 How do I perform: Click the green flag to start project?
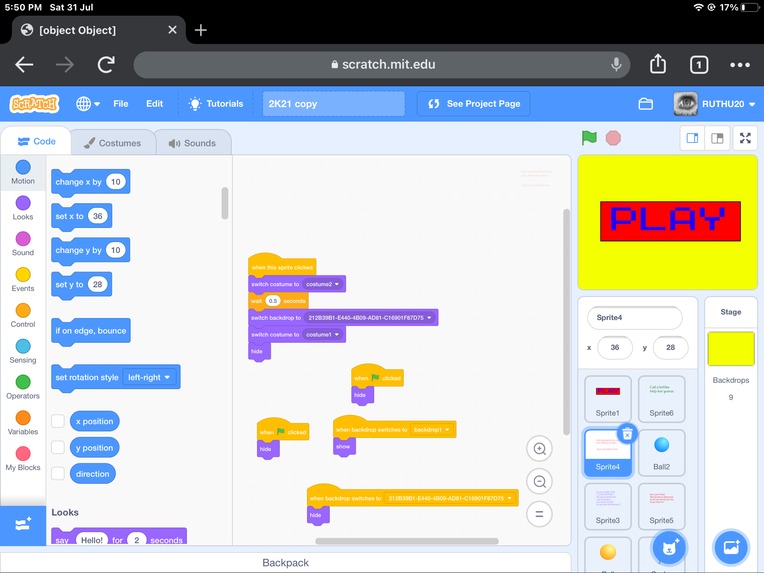589,138
